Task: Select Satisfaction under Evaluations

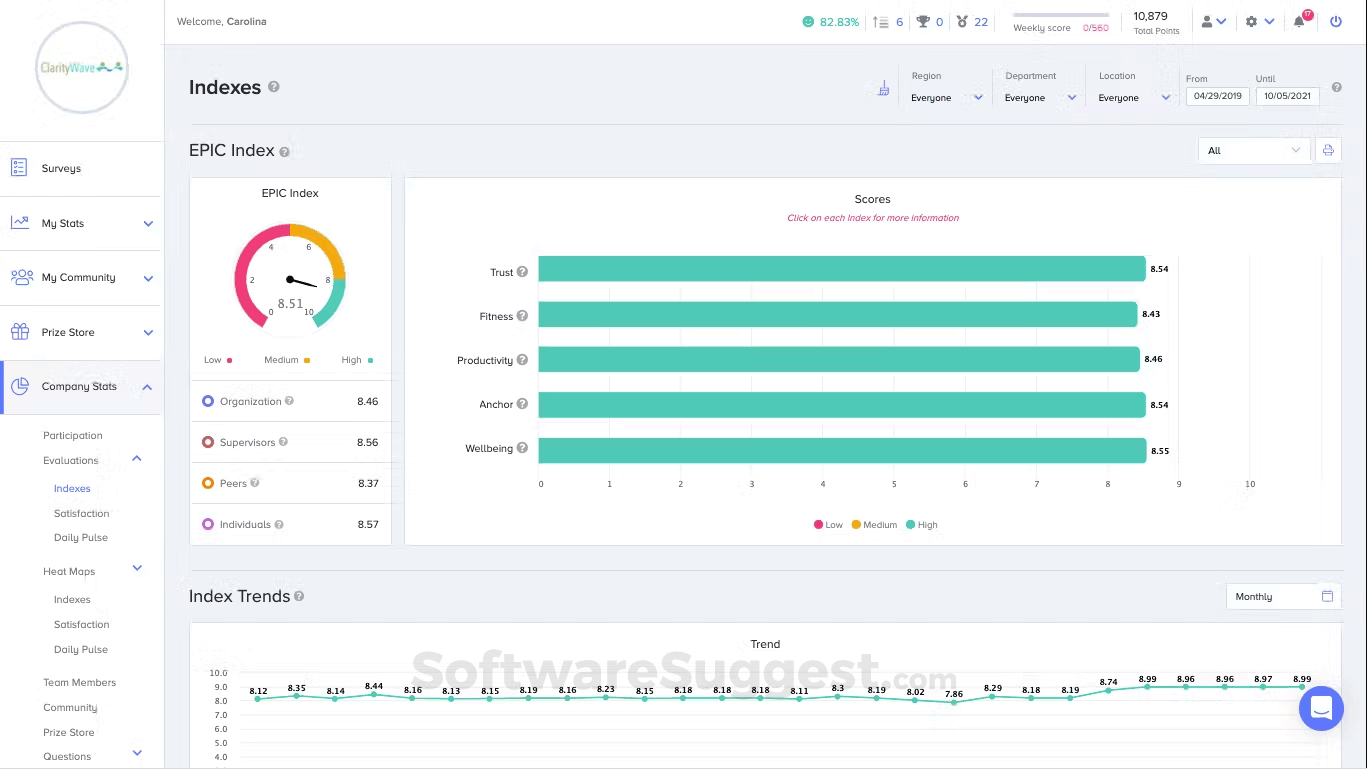Action: click(x=81, y=513)
